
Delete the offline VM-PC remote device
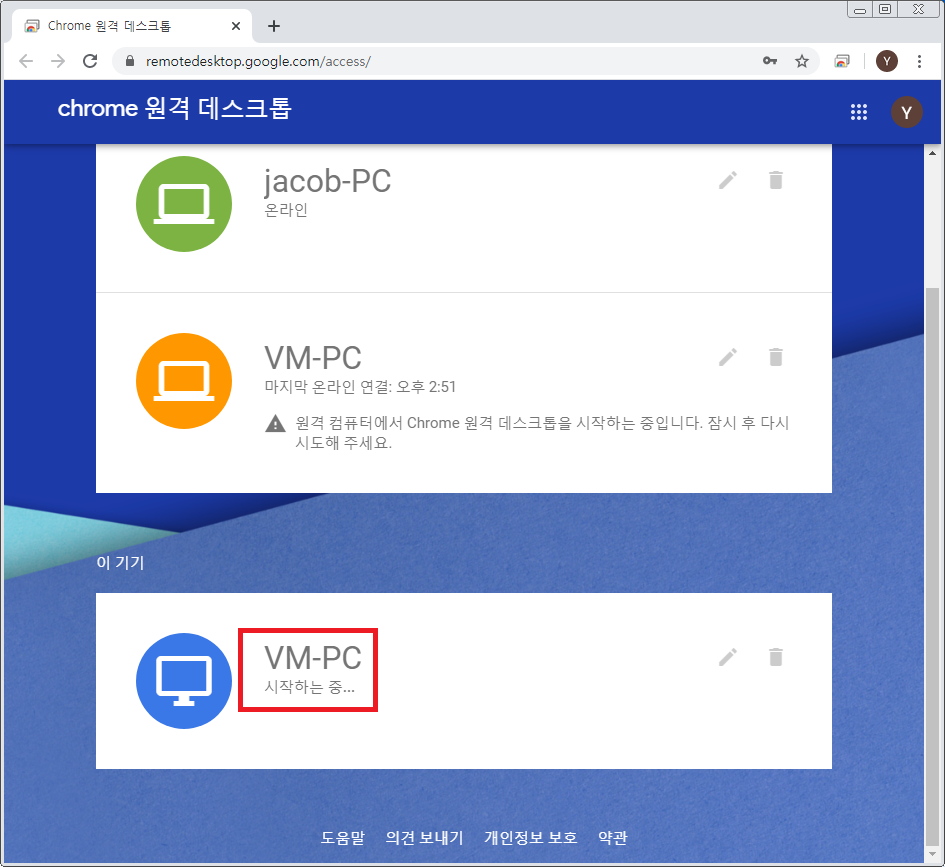tap(776, 357)
